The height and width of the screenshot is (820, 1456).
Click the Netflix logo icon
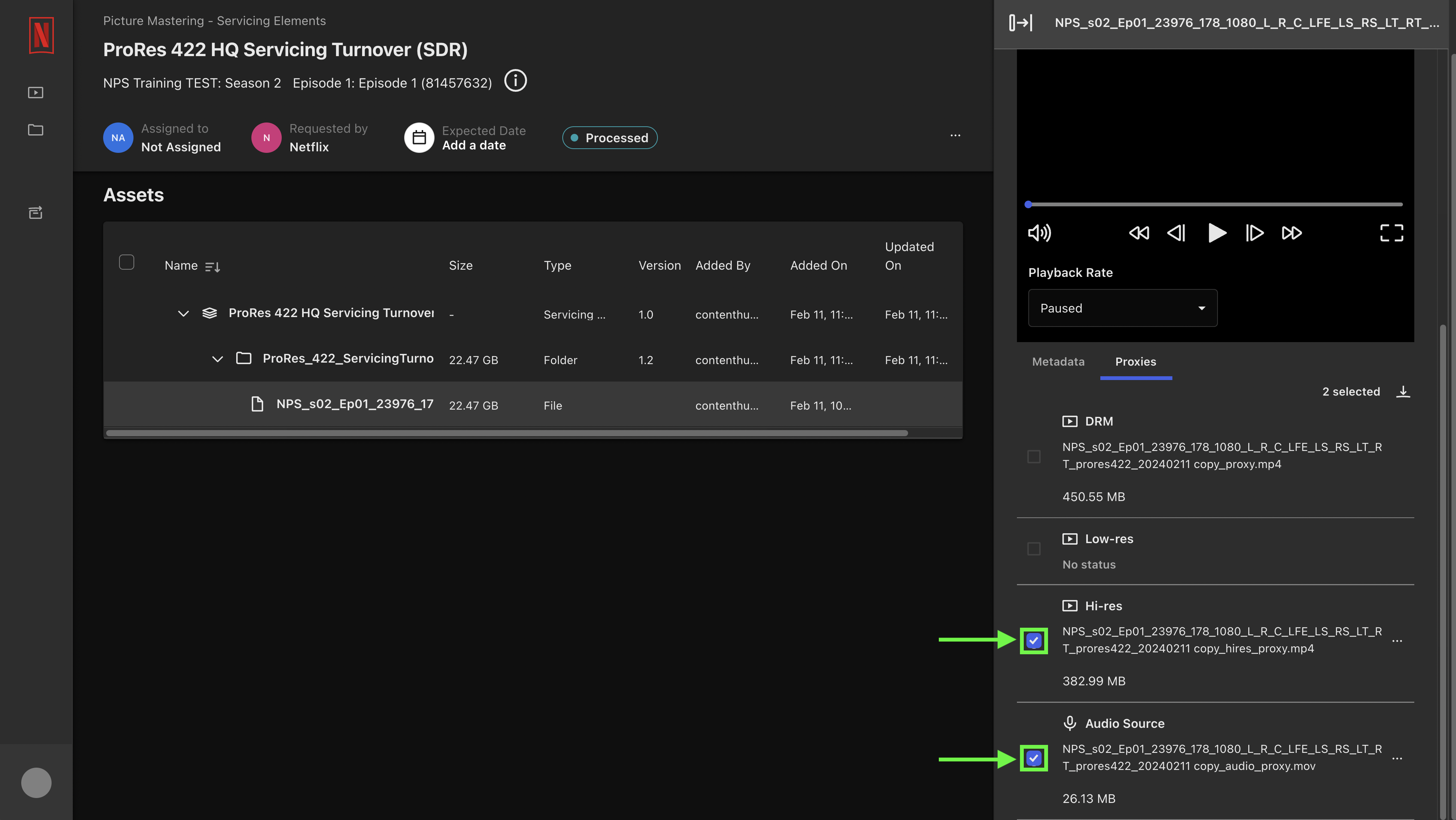click(41, 35)
